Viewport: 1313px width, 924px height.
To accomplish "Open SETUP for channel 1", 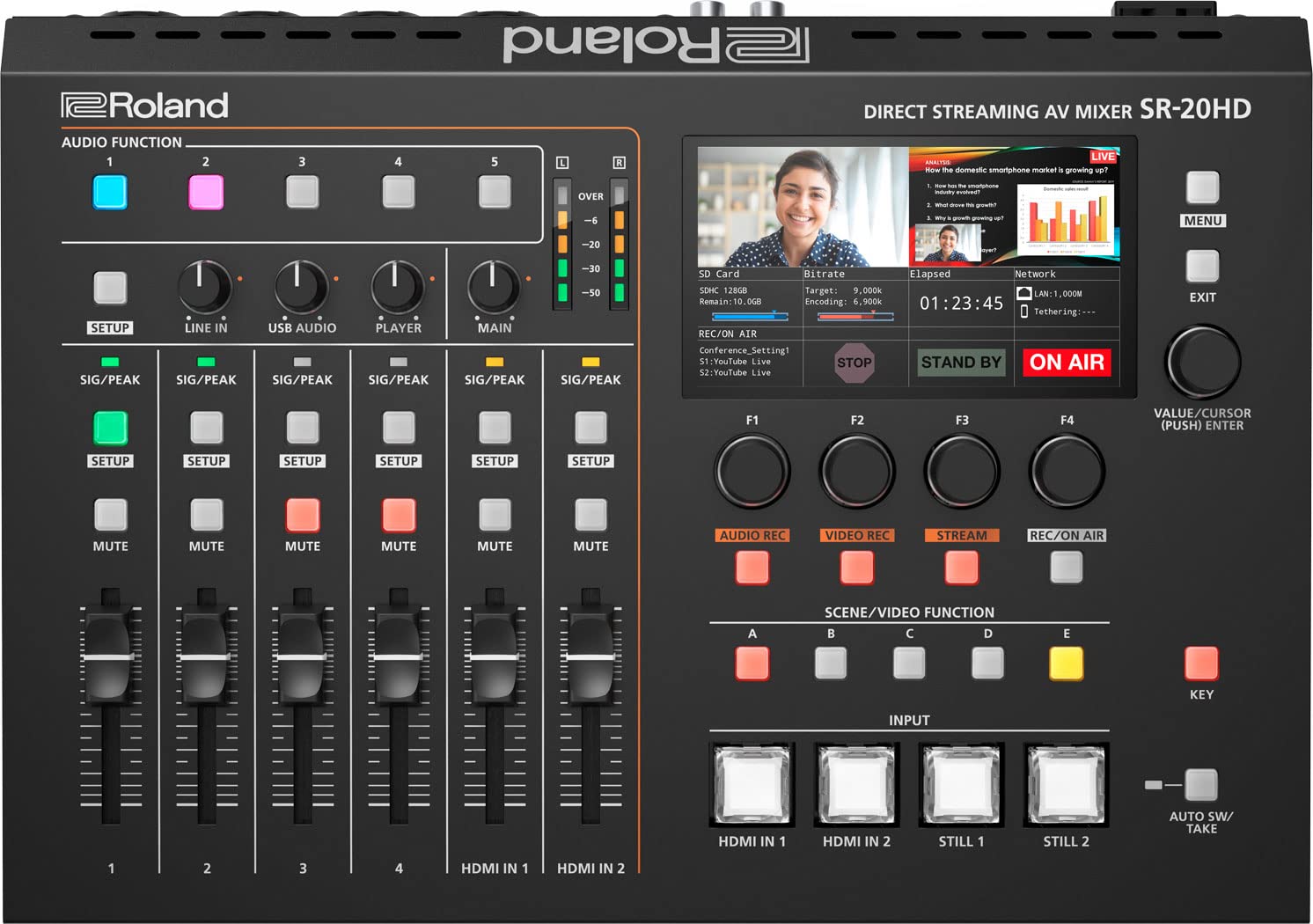I will 109,430.
